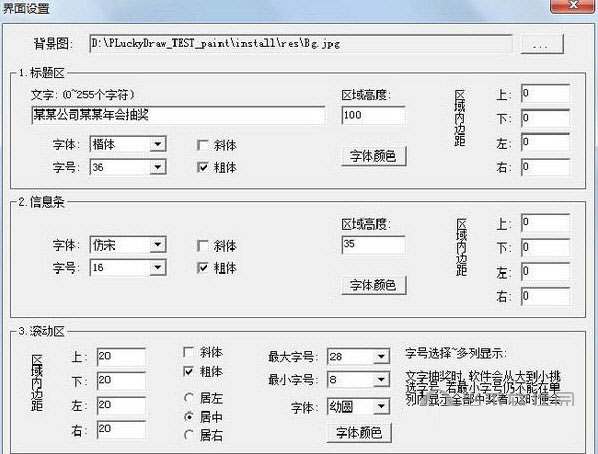Click the 左 padding field in 标题区
This screenshot has height=454, width=598.
545,142
